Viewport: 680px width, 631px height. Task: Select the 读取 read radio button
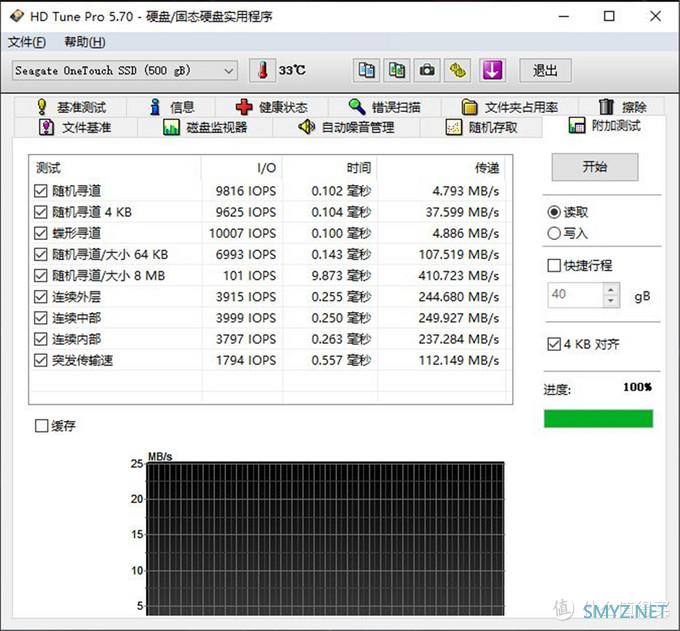(x=554, y=212)
